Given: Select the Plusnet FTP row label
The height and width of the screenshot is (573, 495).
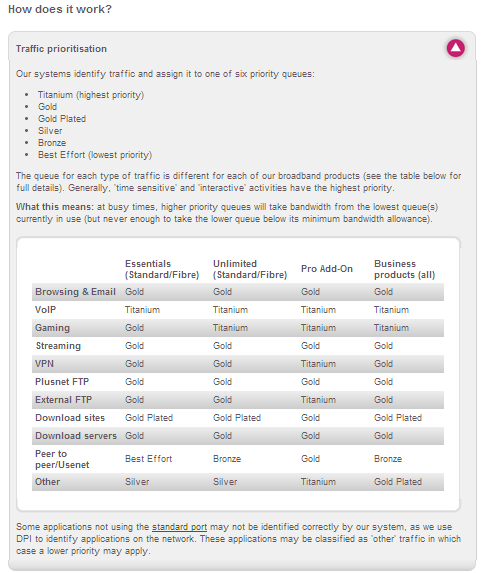Looking at the screenshot, I should (x=62, y=382).
